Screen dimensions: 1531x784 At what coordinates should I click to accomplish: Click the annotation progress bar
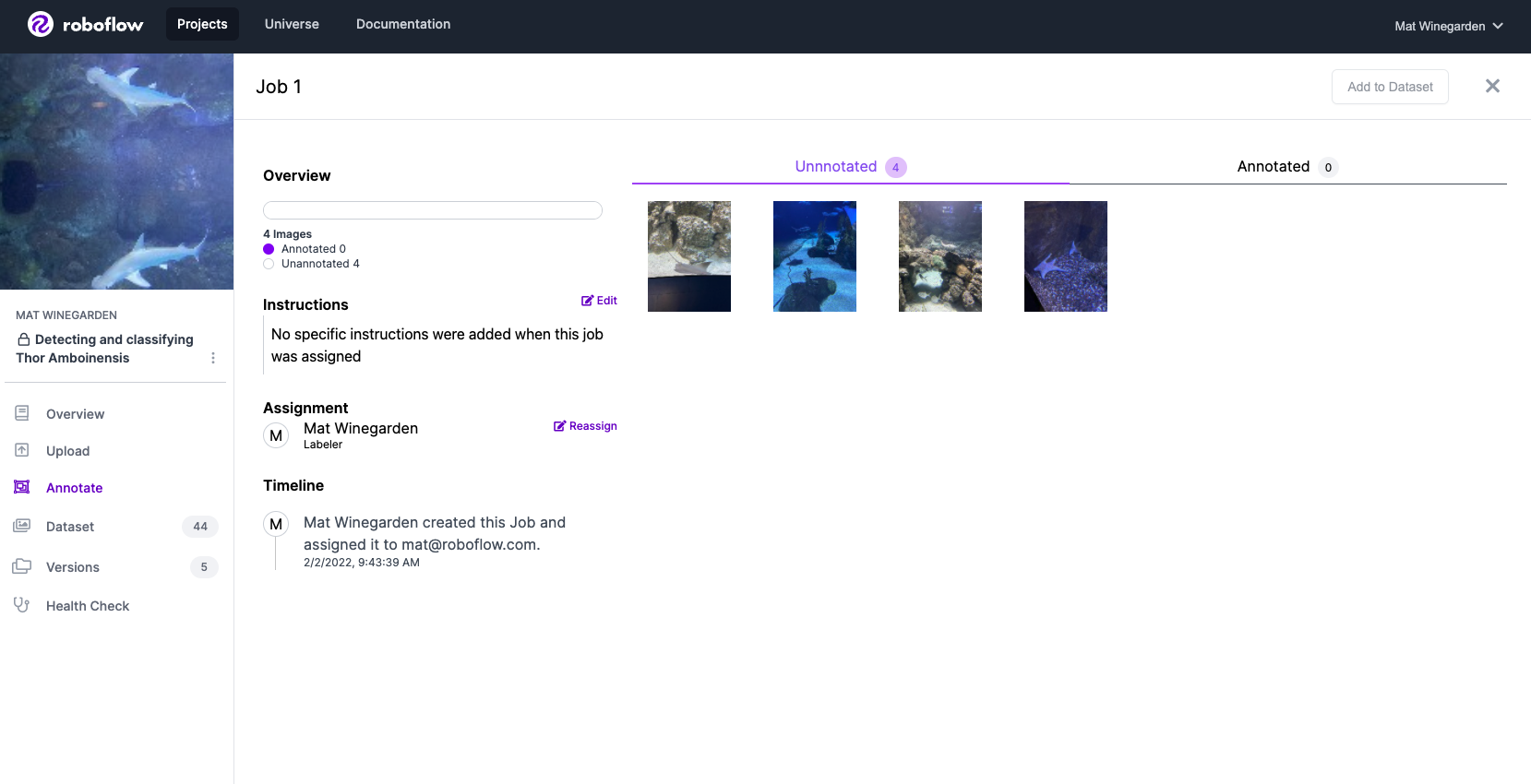[432, 210]
